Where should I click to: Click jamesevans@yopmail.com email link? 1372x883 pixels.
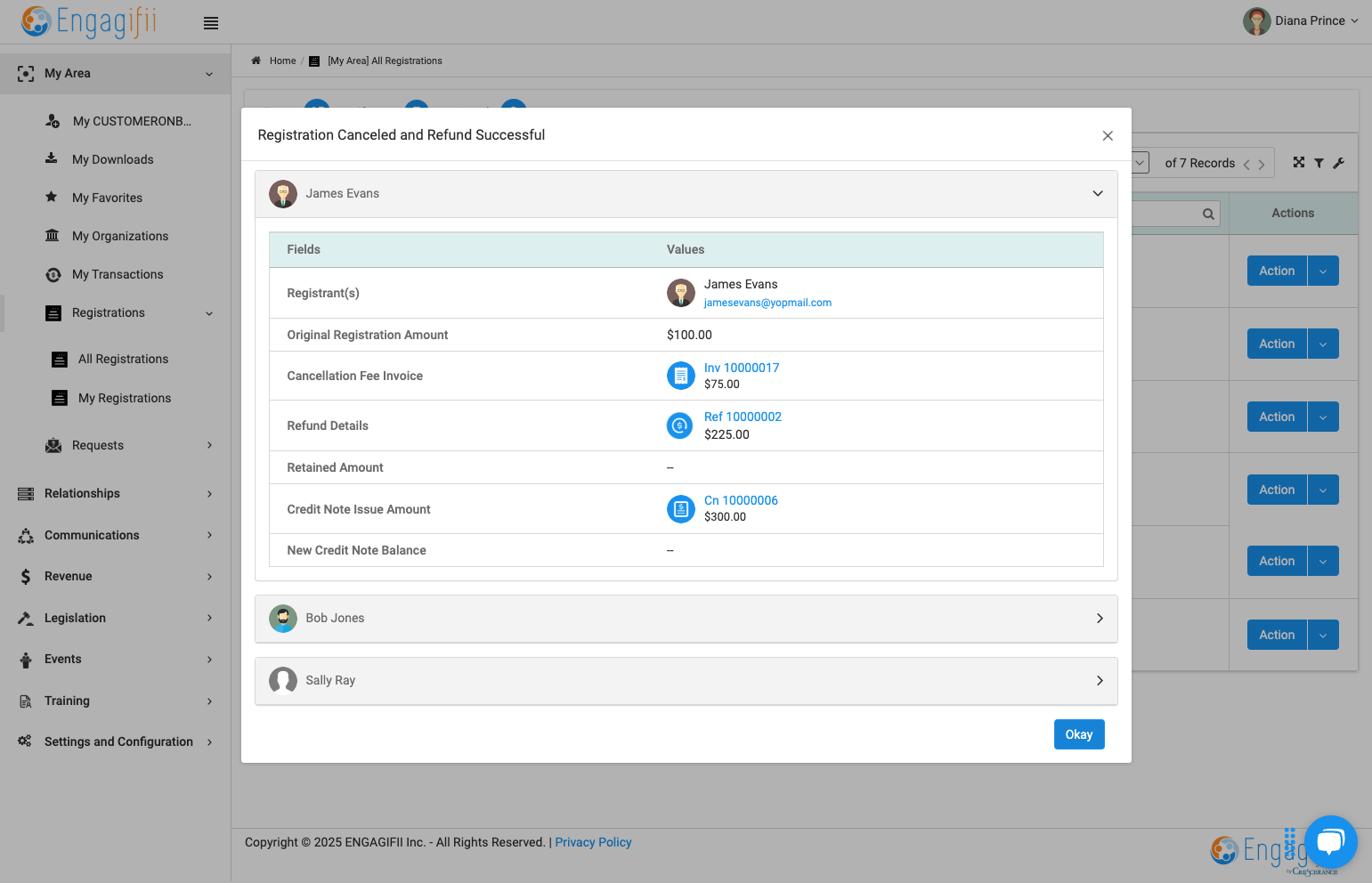point(767,303)
